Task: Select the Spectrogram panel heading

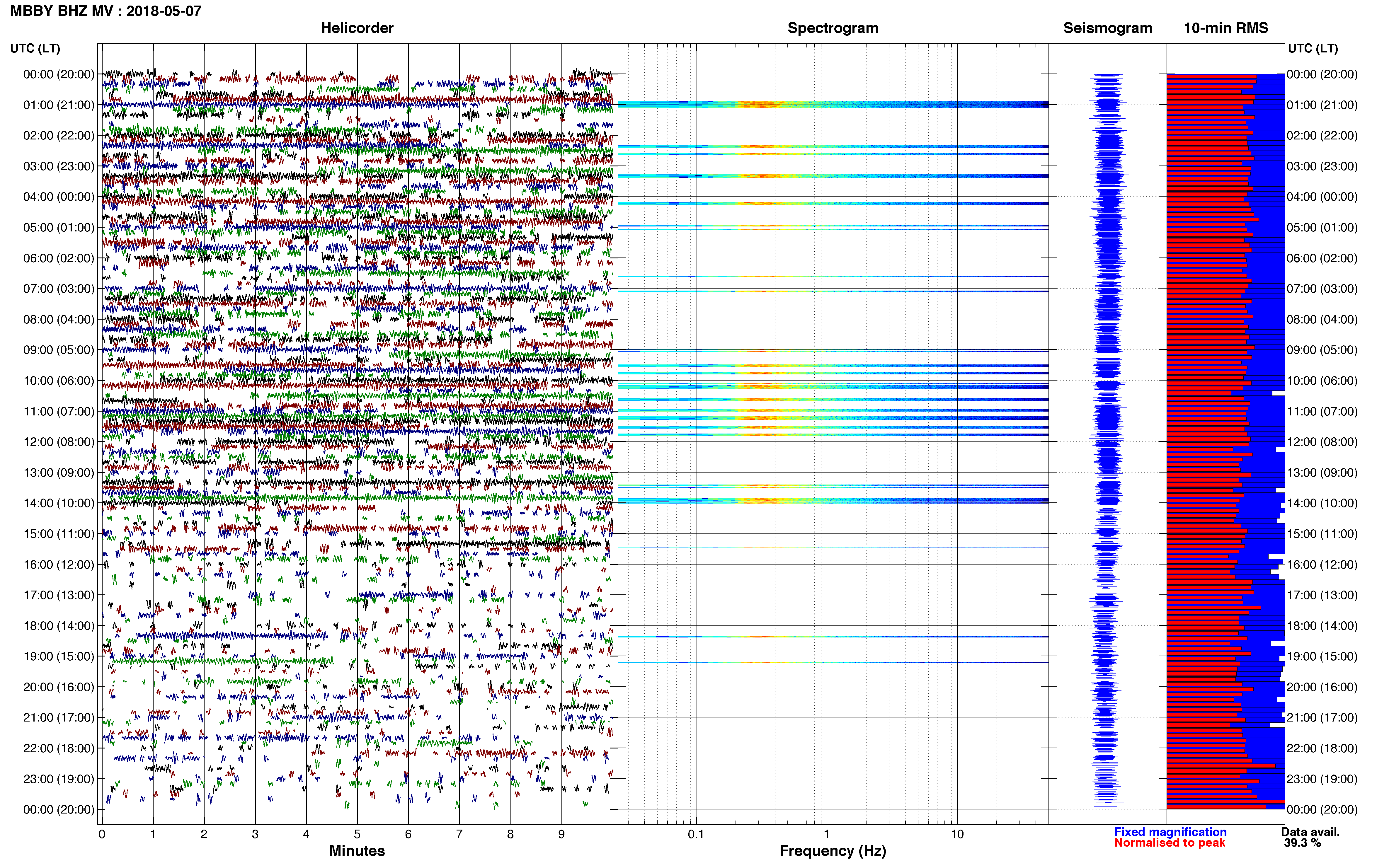Action: 833,28
